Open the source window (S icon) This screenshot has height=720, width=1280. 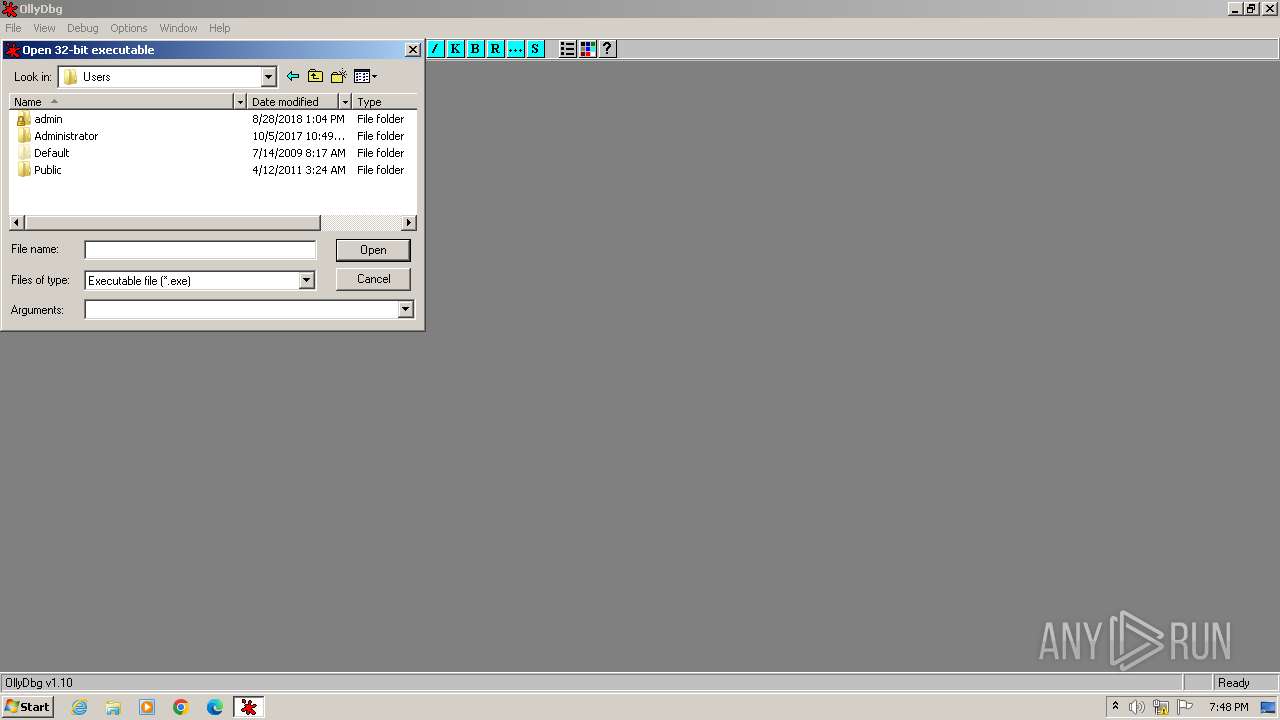535,48
